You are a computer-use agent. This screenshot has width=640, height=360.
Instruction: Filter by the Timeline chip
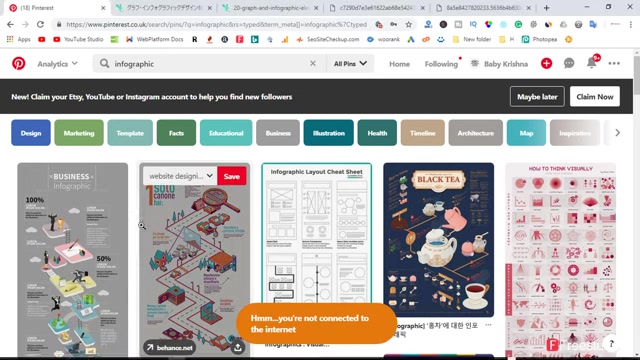click(x=422, y=133)
